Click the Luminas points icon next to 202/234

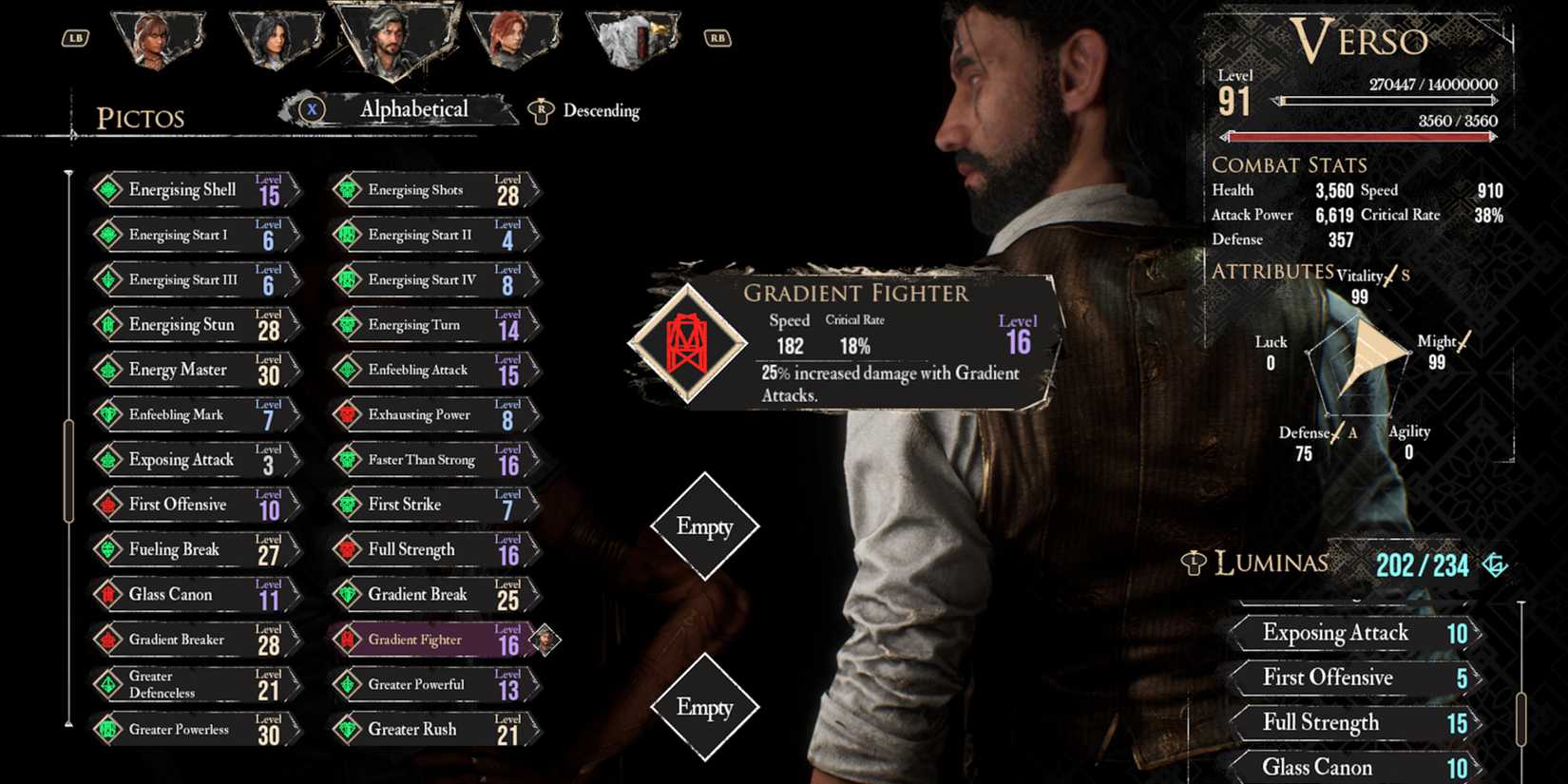1495,565
